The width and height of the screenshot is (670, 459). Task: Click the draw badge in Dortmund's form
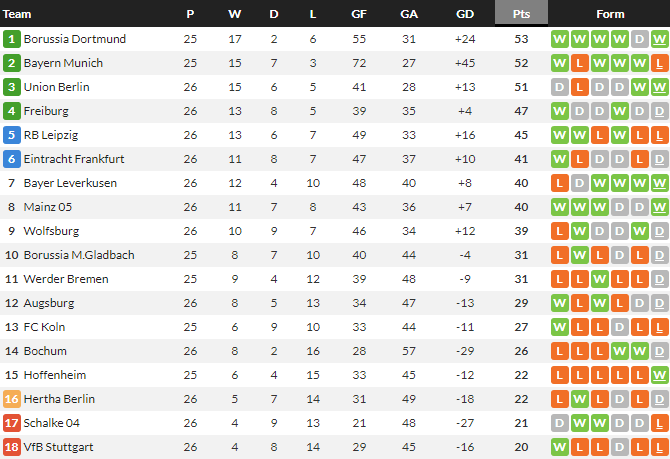[640, 39]
